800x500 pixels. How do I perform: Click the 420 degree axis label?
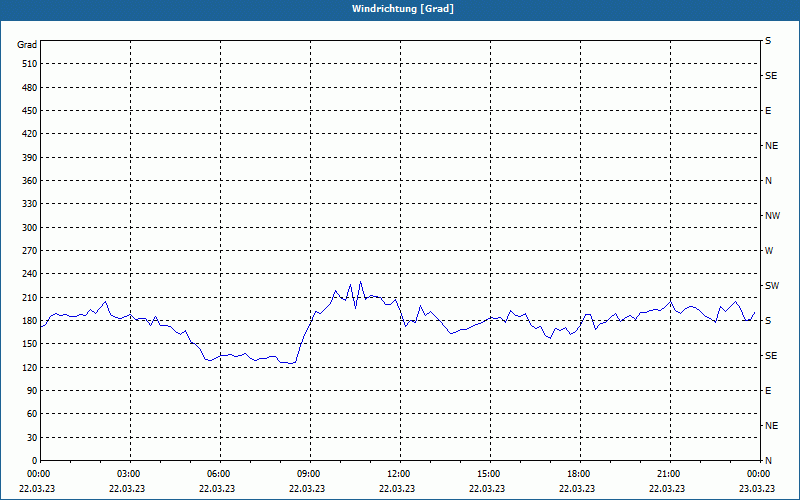click(x=30, y=134)
